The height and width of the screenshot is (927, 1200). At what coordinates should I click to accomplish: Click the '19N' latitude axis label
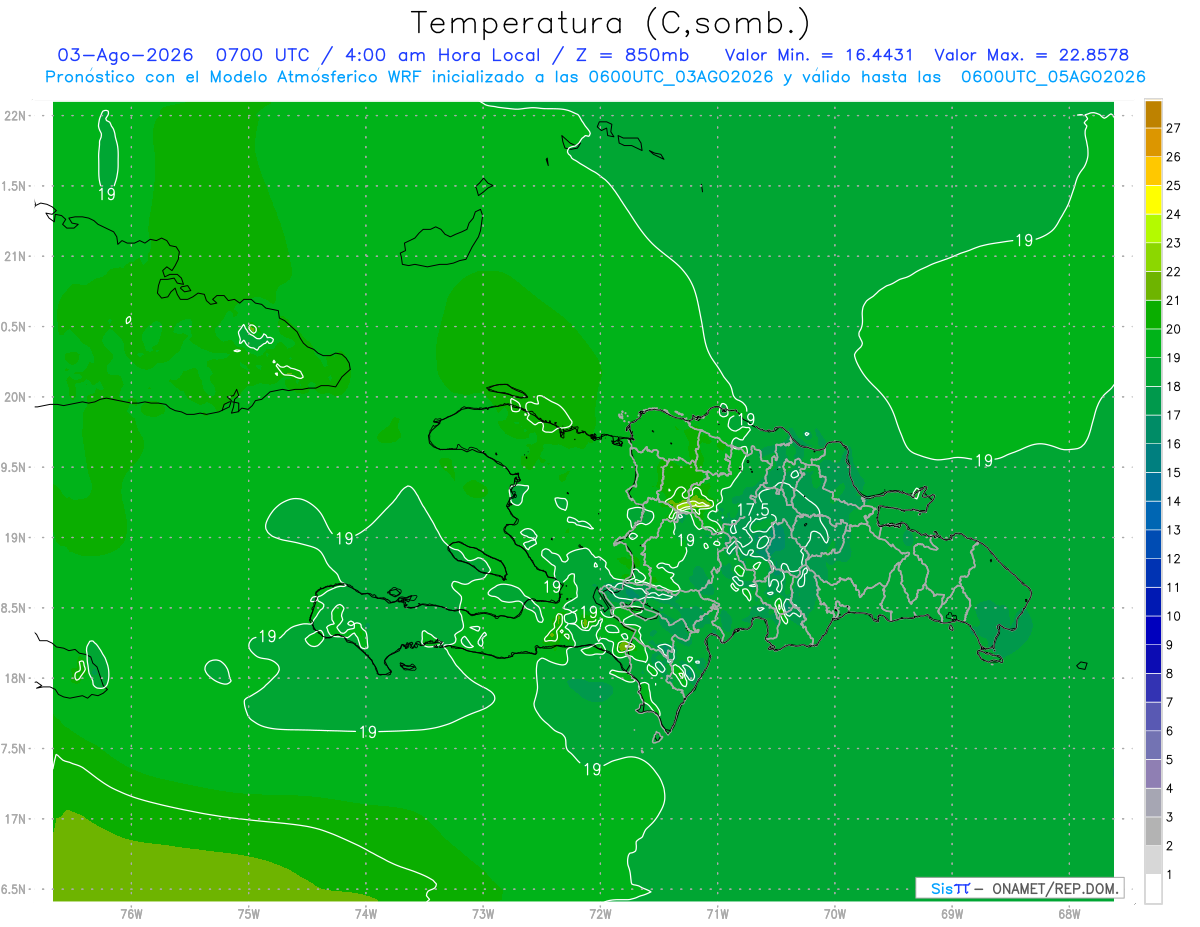(x=16, y=537)
